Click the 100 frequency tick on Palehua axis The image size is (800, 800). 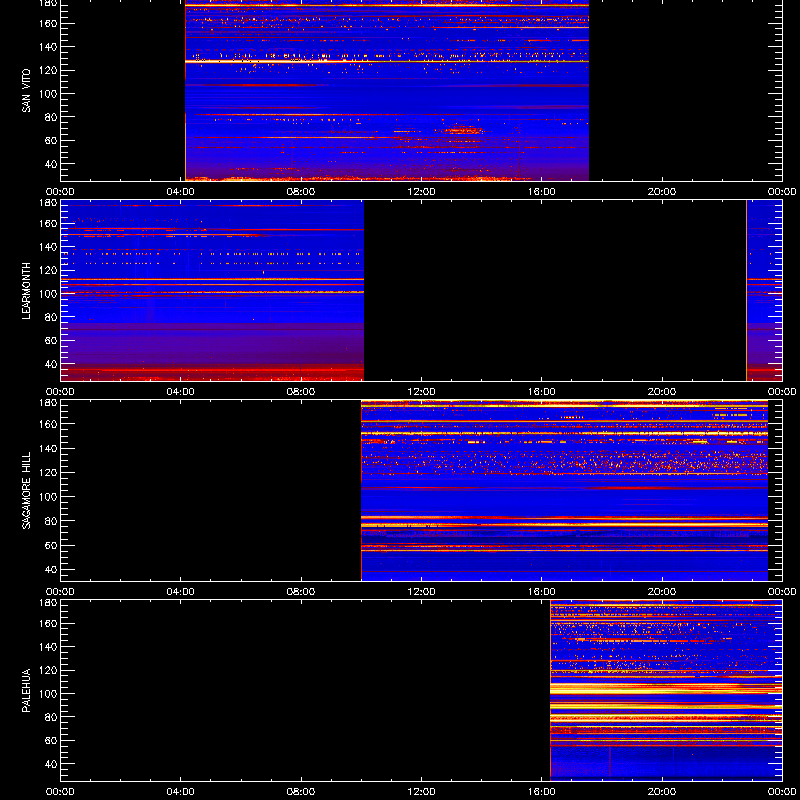(x=48, y=693)
